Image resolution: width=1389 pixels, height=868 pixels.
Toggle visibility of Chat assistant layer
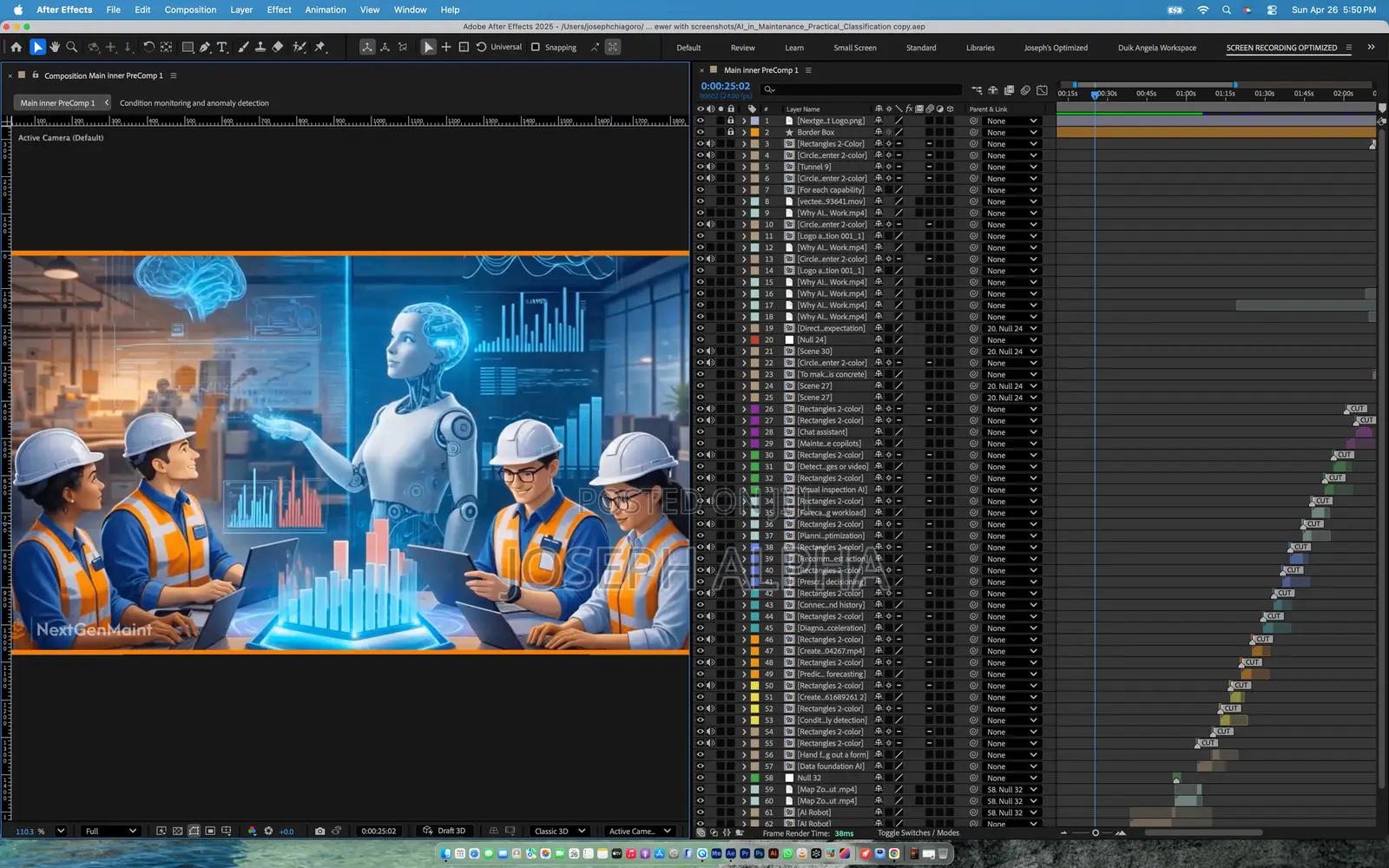tap(700, 431)
